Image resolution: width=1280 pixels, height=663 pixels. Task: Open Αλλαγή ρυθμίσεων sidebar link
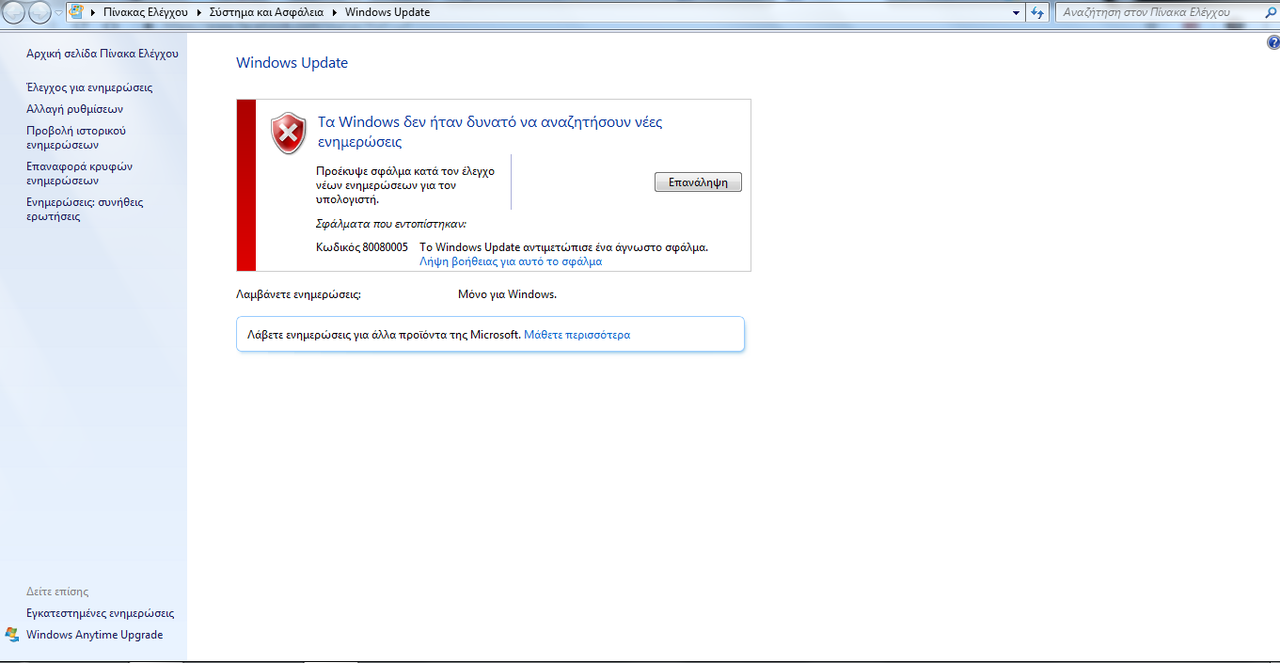point(75,109)
